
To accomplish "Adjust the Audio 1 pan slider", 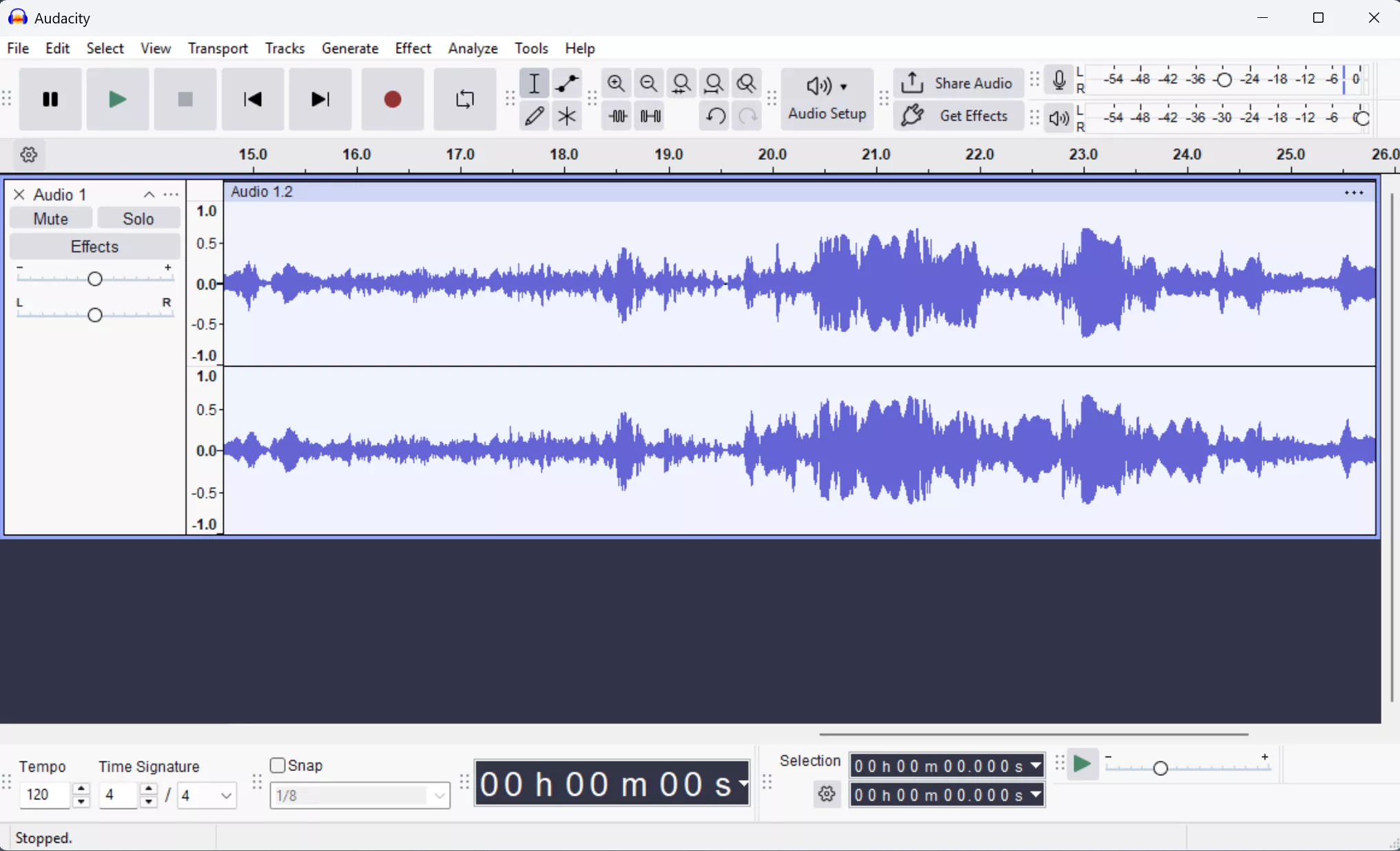I will (95, 315).
